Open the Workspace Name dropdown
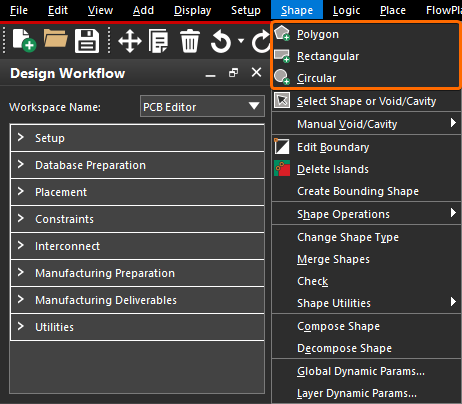The height and width of the screenshot is (404, 462). 202,106
